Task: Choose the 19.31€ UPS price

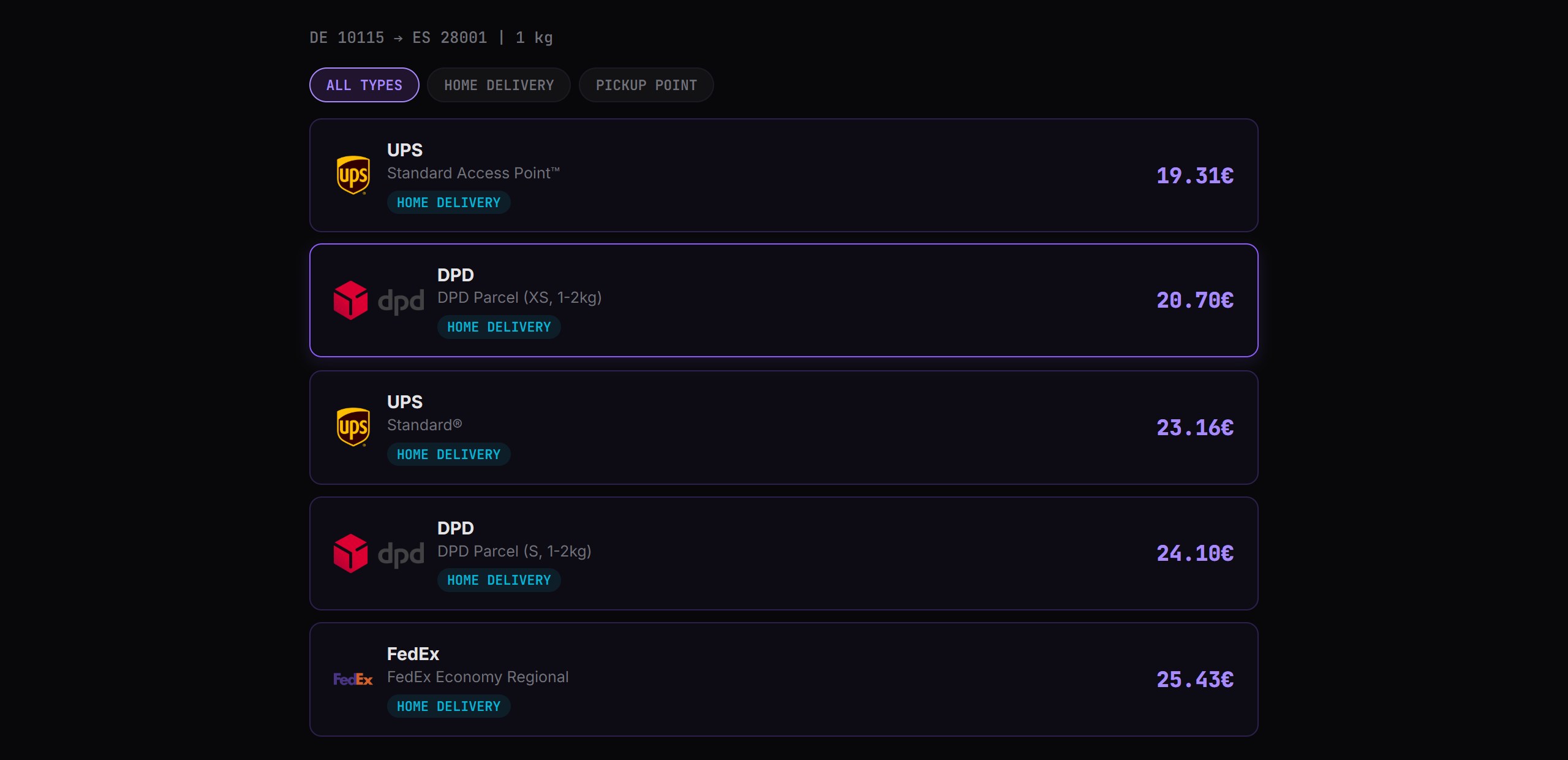Action: pos(1194,176)
